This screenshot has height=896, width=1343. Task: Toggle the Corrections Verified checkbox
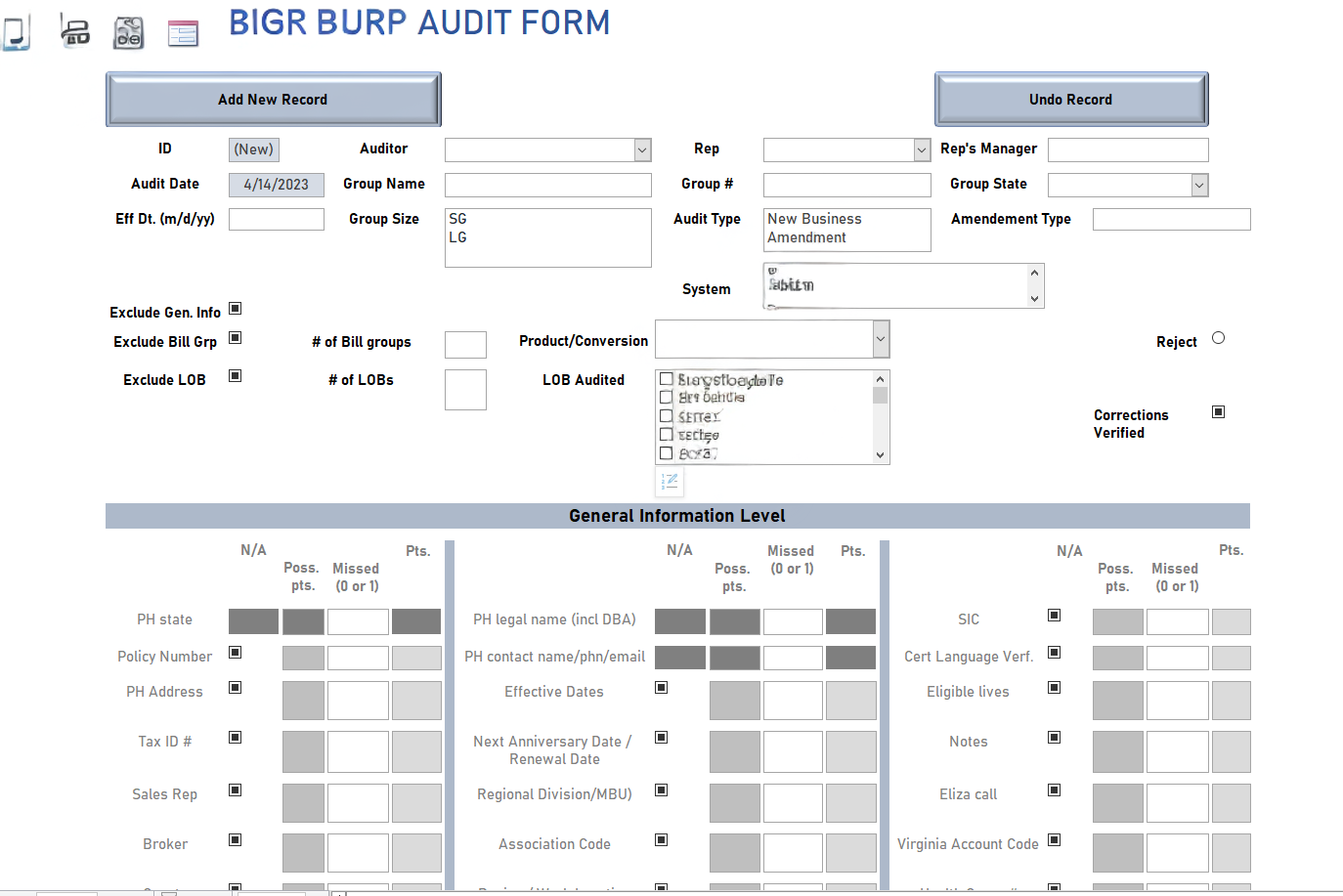click(x=1218, y=411)
